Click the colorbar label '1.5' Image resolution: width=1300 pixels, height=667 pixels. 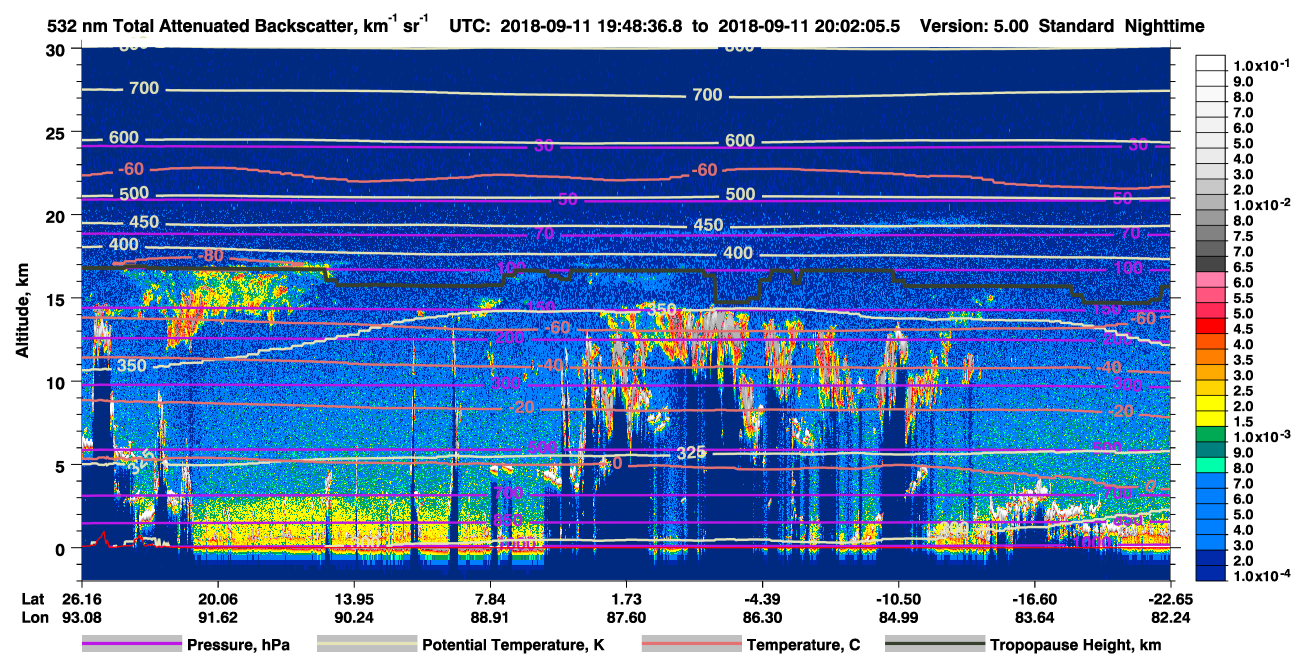pyautogui.click(x=1242, y=422)
